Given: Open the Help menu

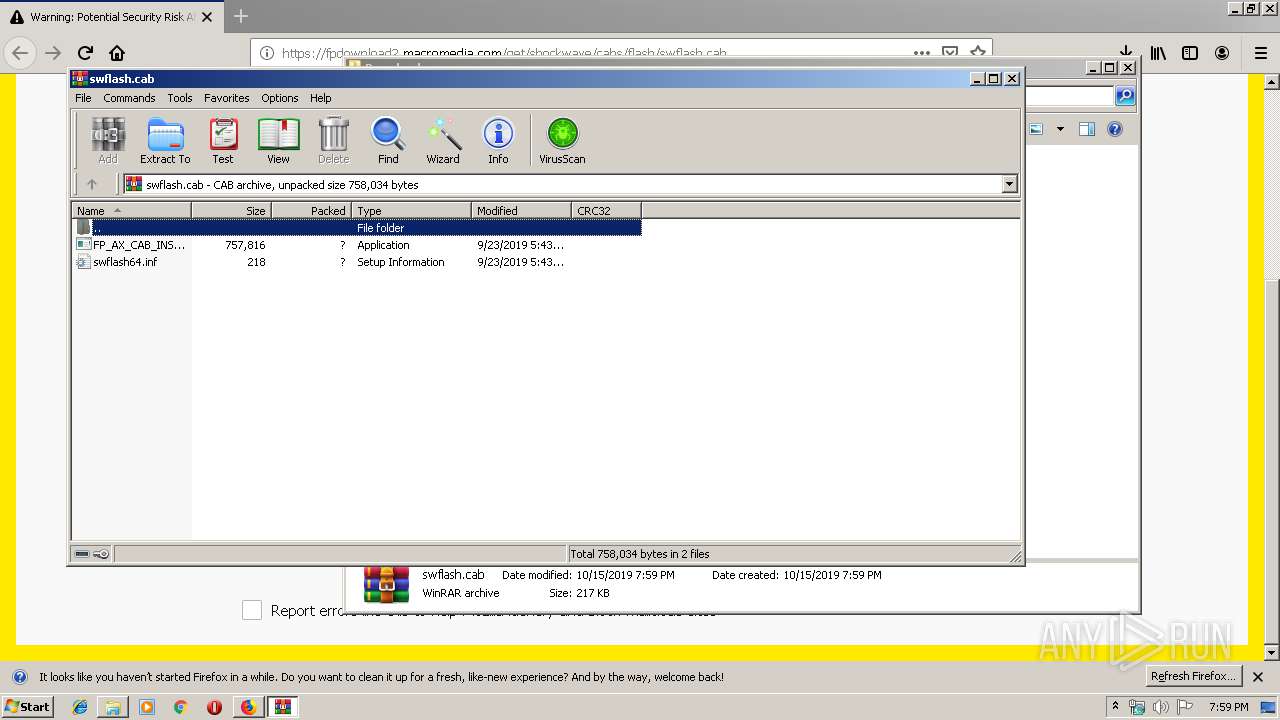Looking at the screenshot, I should pos(320,98).
